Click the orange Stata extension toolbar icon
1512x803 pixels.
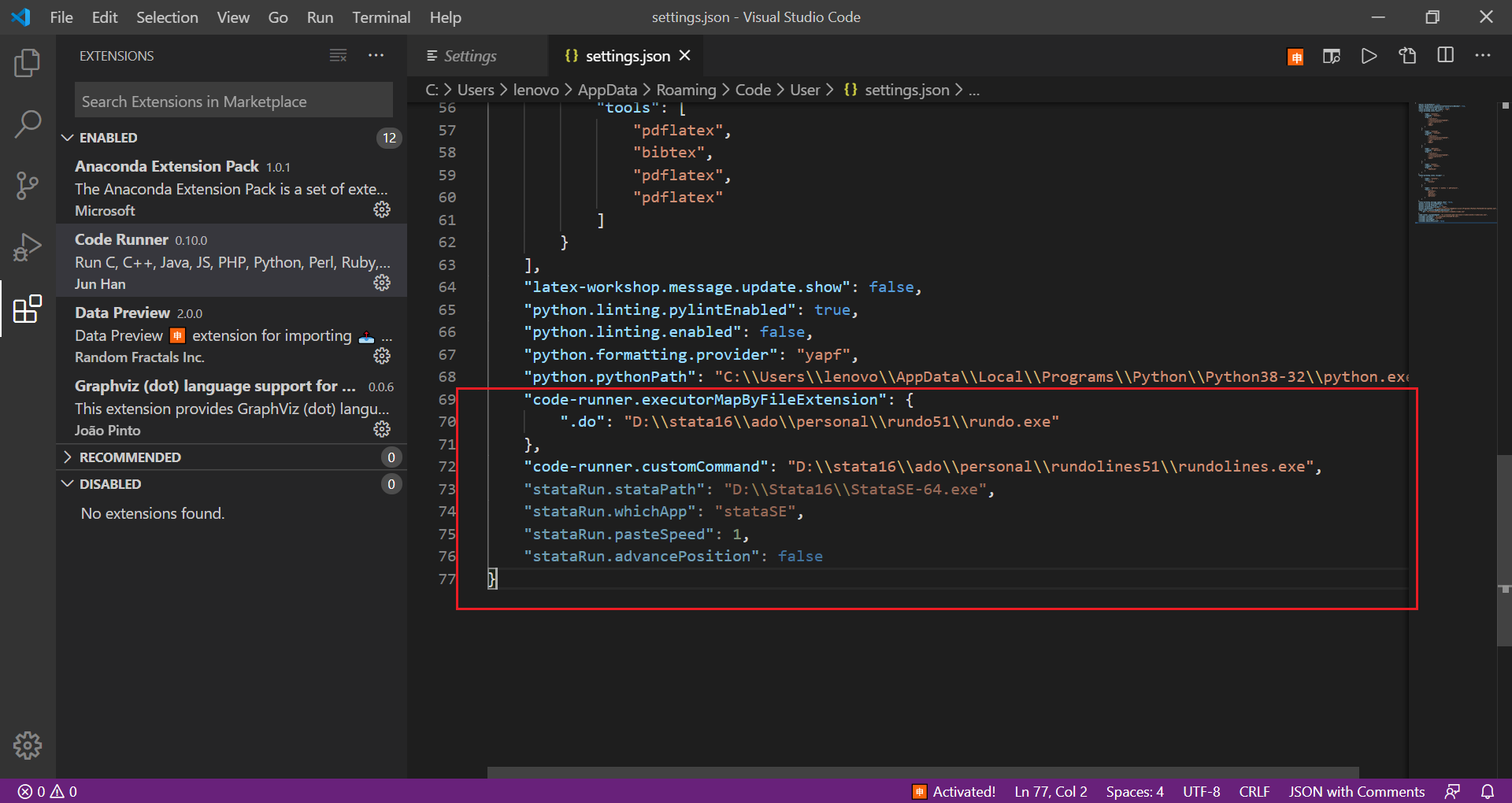coord(1295,56)
